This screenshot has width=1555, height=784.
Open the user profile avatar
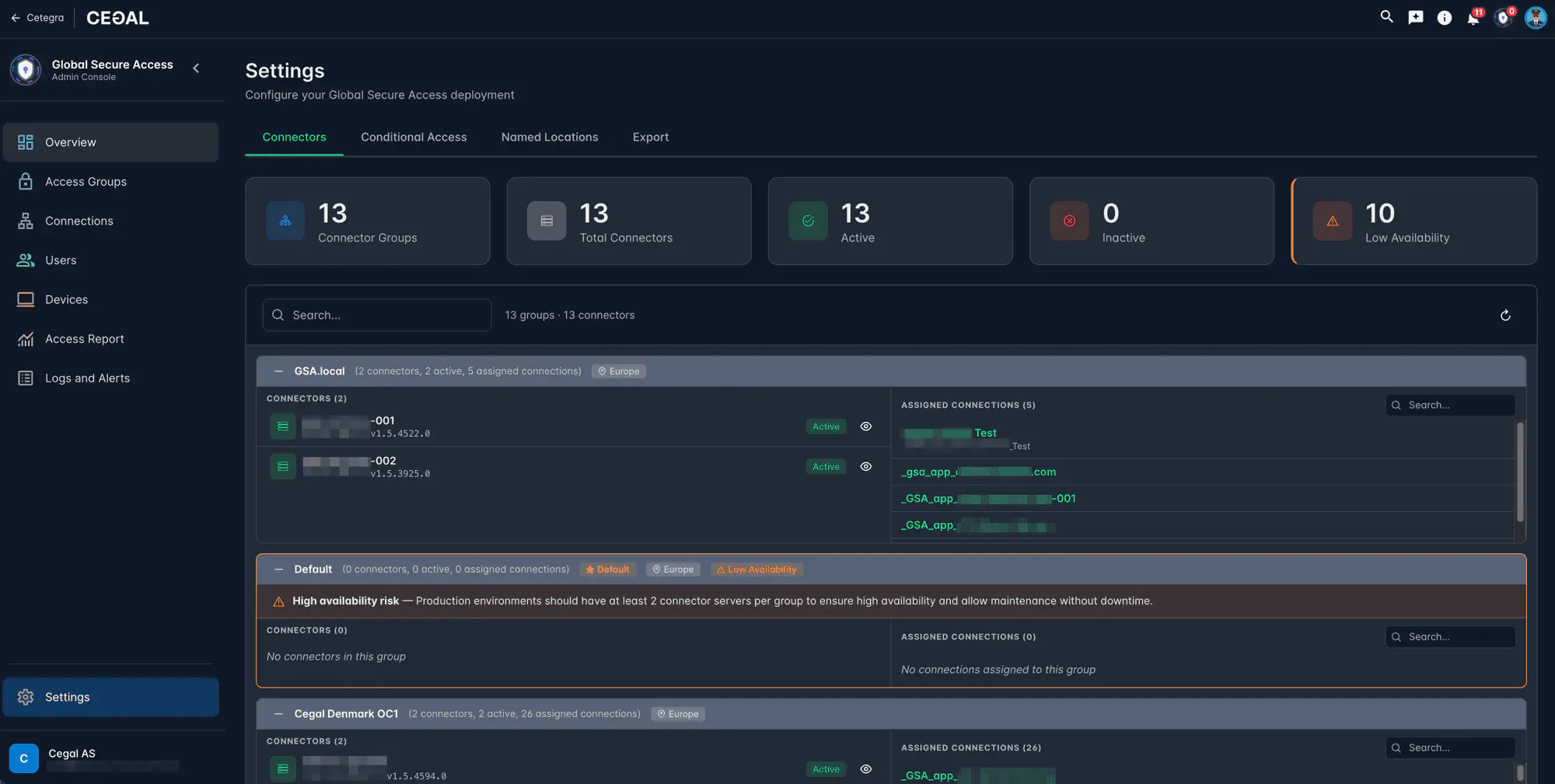coord(1536,17)
